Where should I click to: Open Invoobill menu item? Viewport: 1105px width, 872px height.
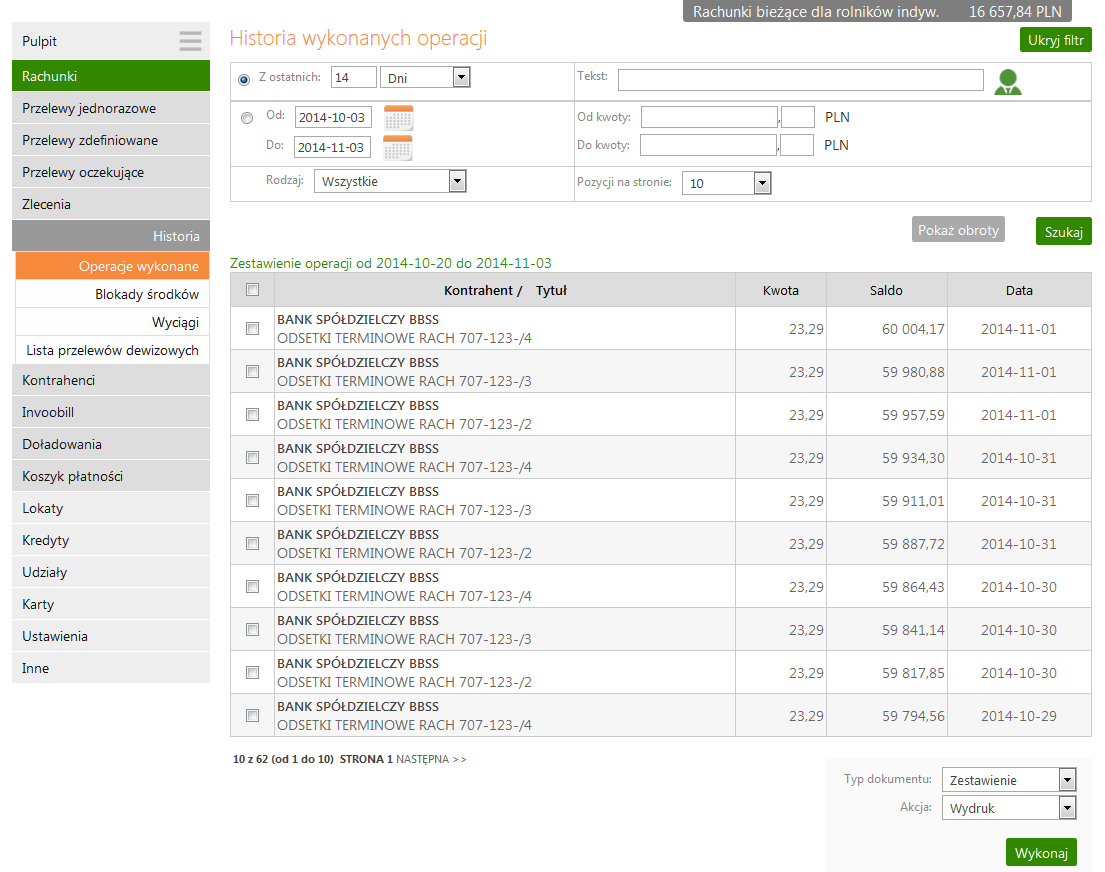(x=111, y=412)
